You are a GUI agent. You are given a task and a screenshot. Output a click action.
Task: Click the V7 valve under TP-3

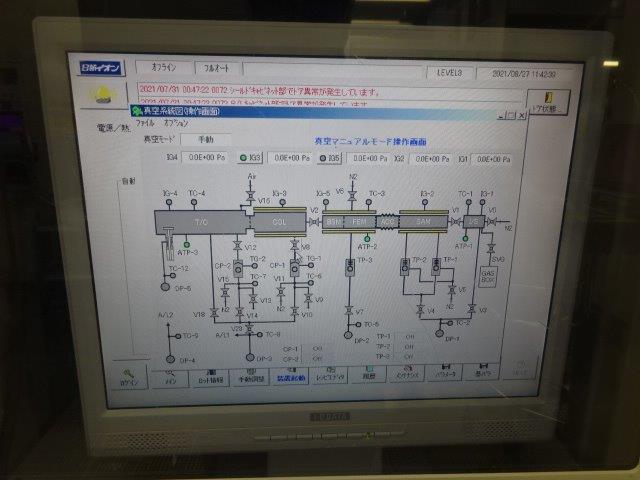click(349, 311)
